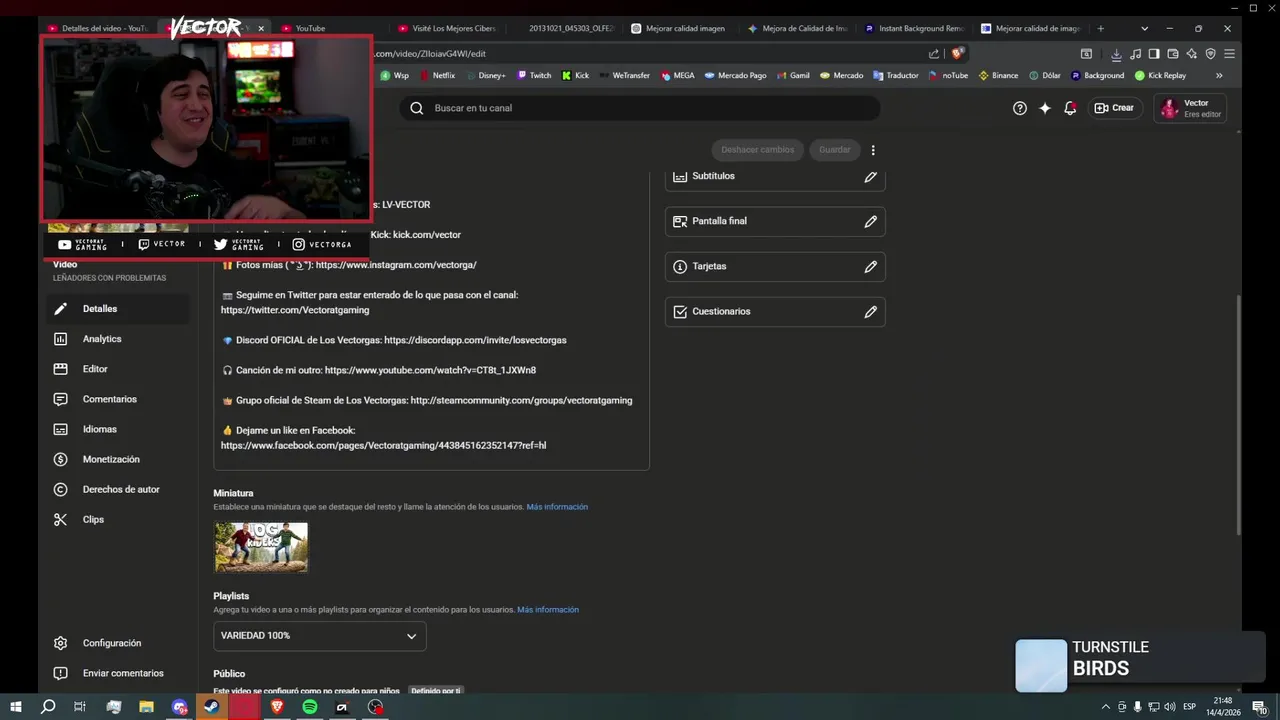
Task: Open the Netflix bookmark
Action: (437, 75)
